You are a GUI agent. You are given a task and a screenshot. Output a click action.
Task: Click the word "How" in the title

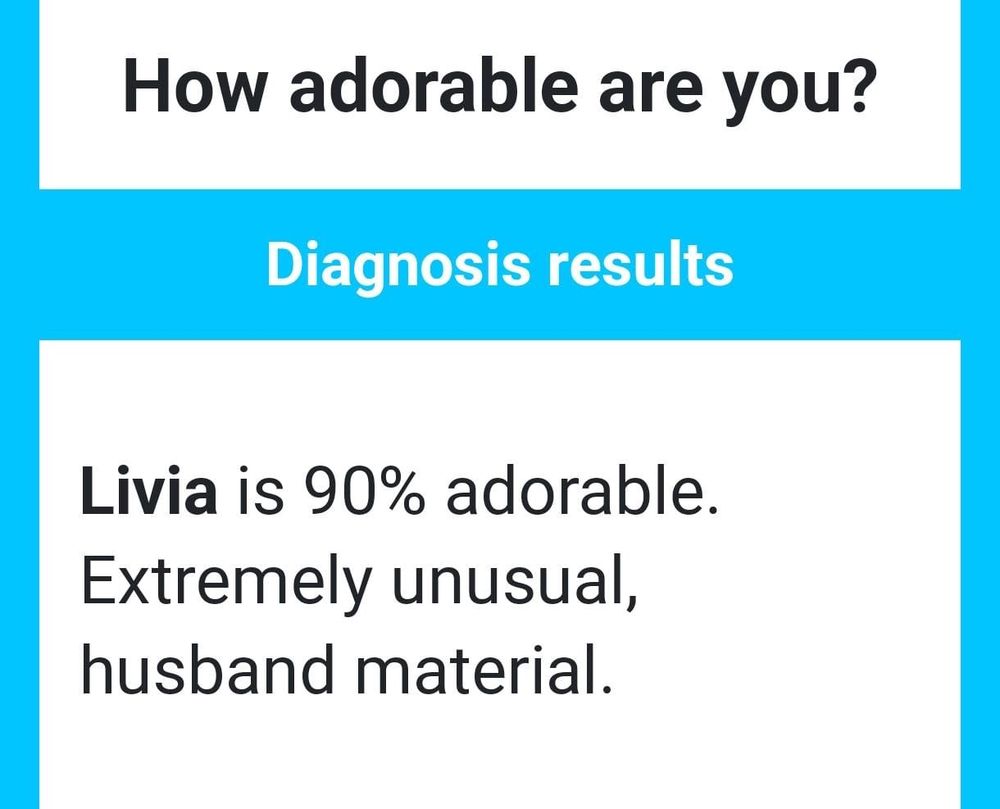193,85
